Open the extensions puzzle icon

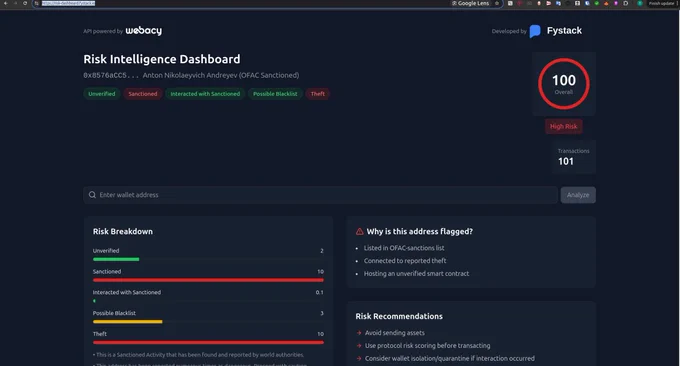(x=626, y=3)
